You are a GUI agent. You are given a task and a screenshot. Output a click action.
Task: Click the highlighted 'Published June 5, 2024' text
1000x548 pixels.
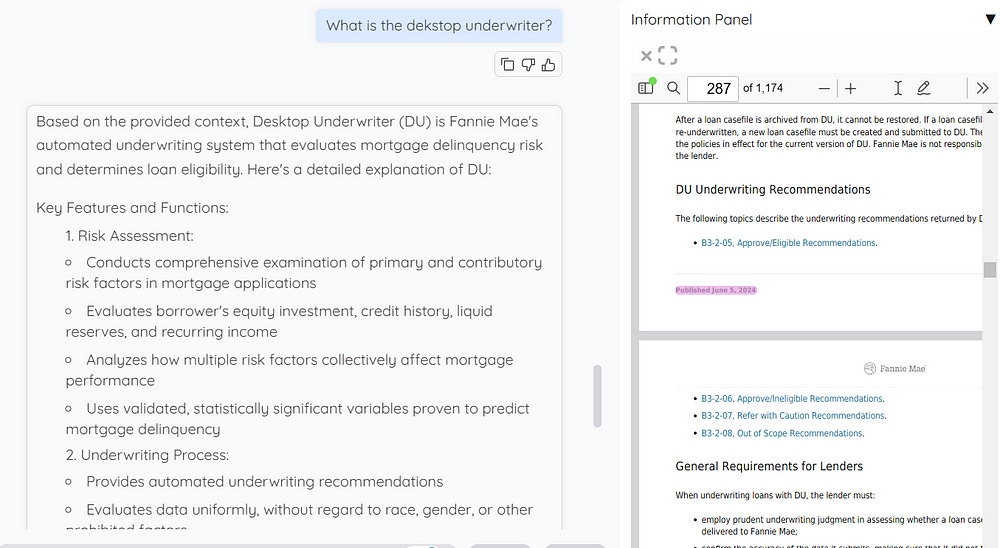[x=716, y=290]
